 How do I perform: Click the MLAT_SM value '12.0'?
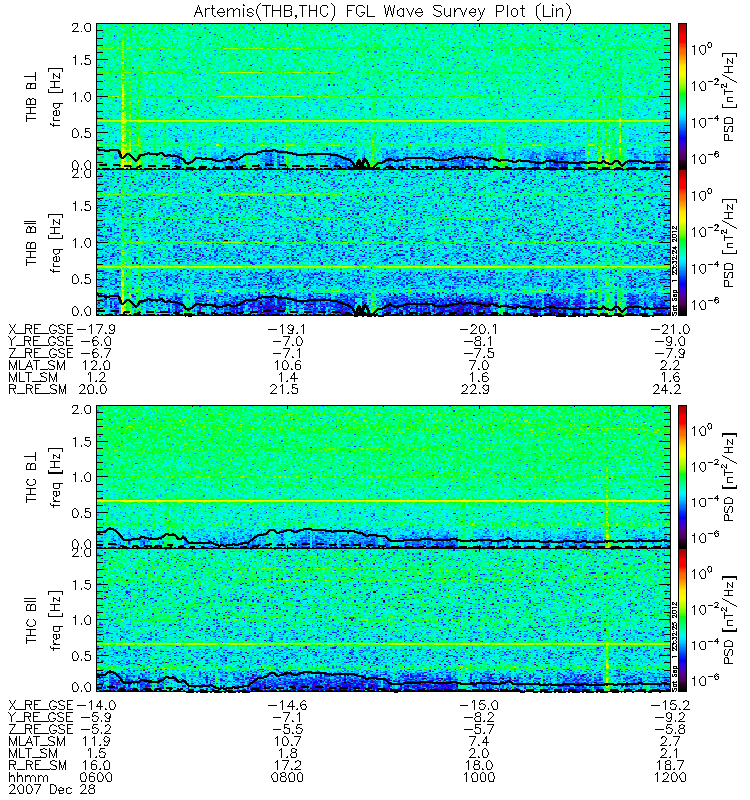click(96, 365)
